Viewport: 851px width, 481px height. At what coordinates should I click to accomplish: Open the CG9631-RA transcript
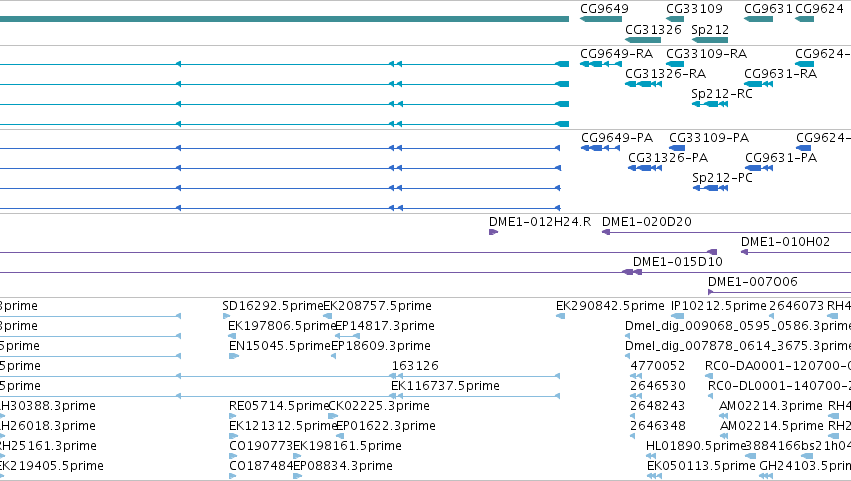[758, 84]
